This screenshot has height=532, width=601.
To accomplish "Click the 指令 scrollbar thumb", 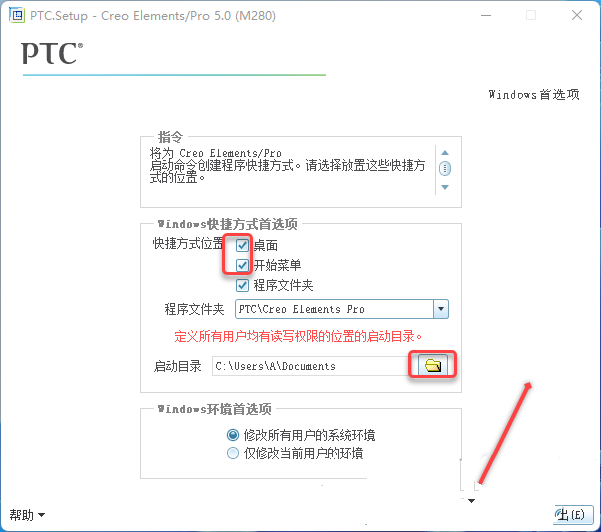I will coord(445,168).
